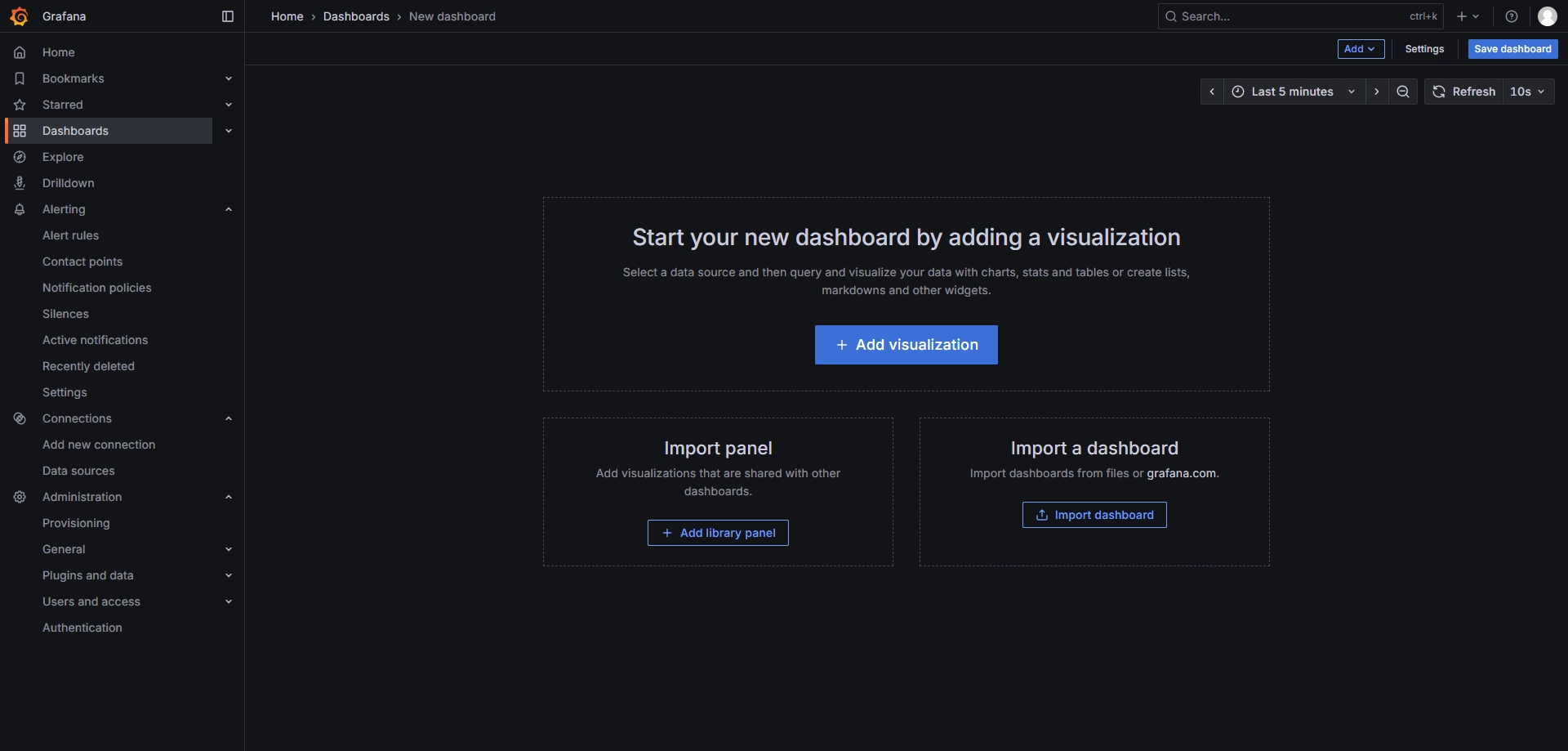This screenshot has height=751, width=1568.
Task: Open the plus new-item menu in header
Action: 1468,16
